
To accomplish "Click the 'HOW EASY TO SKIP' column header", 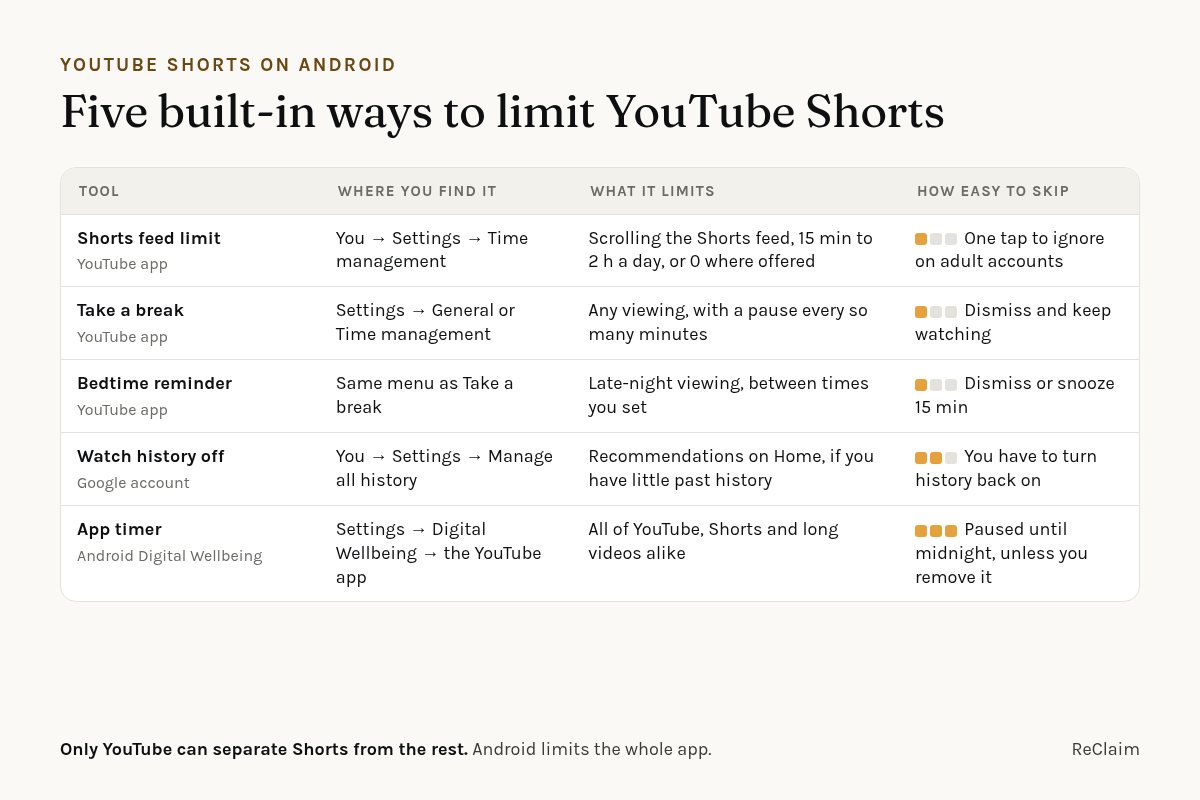I will click(993, 191).
